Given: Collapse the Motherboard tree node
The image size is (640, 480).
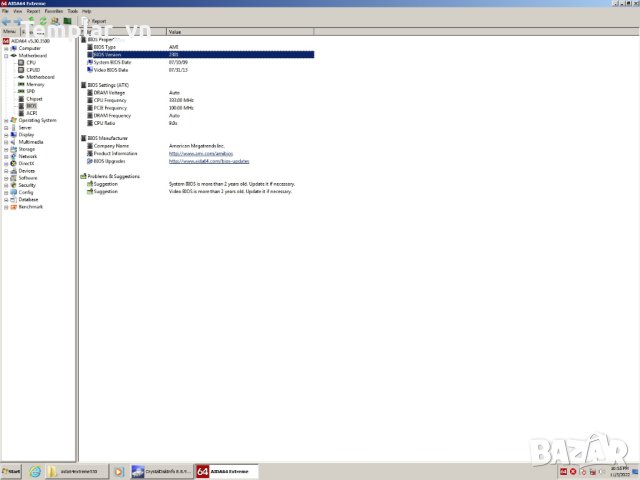Looking at the screenshot, I should coord(6,55).
